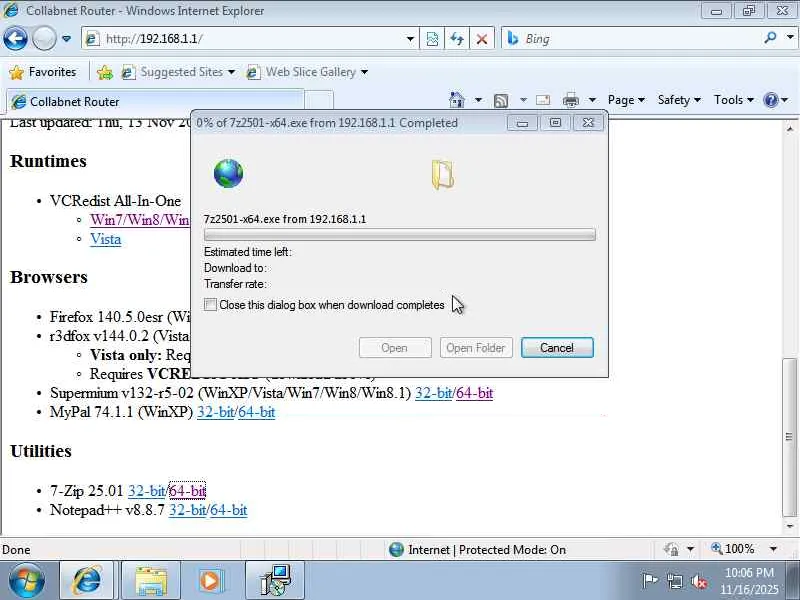This screenshot has height=600, width=800.
Task: Click Notepad++ 64-bit download link
Action: click(229, 510)
